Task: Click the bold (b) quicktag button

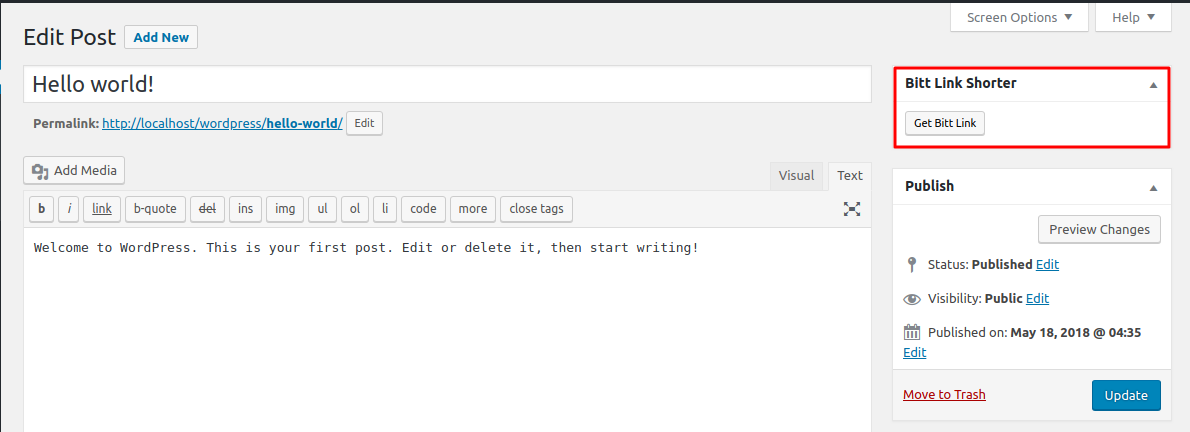Action: coord(41,209)
